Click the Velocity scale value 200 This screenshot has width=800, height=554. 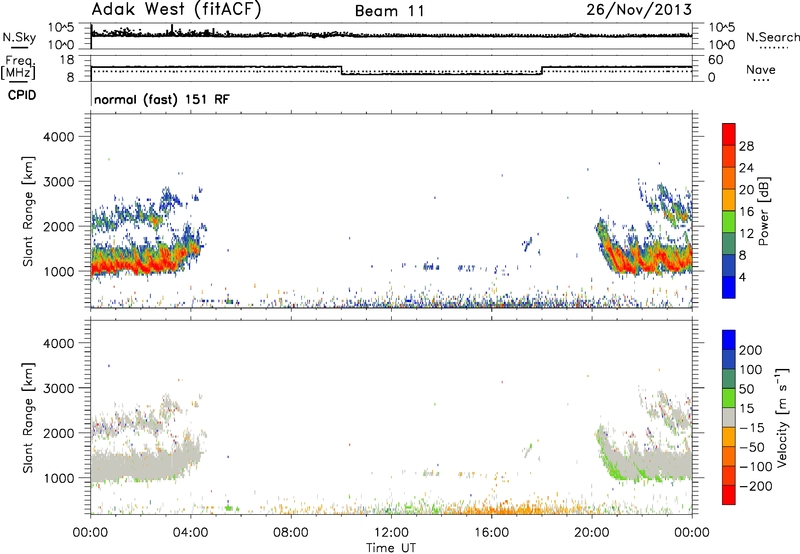point(751,350)
